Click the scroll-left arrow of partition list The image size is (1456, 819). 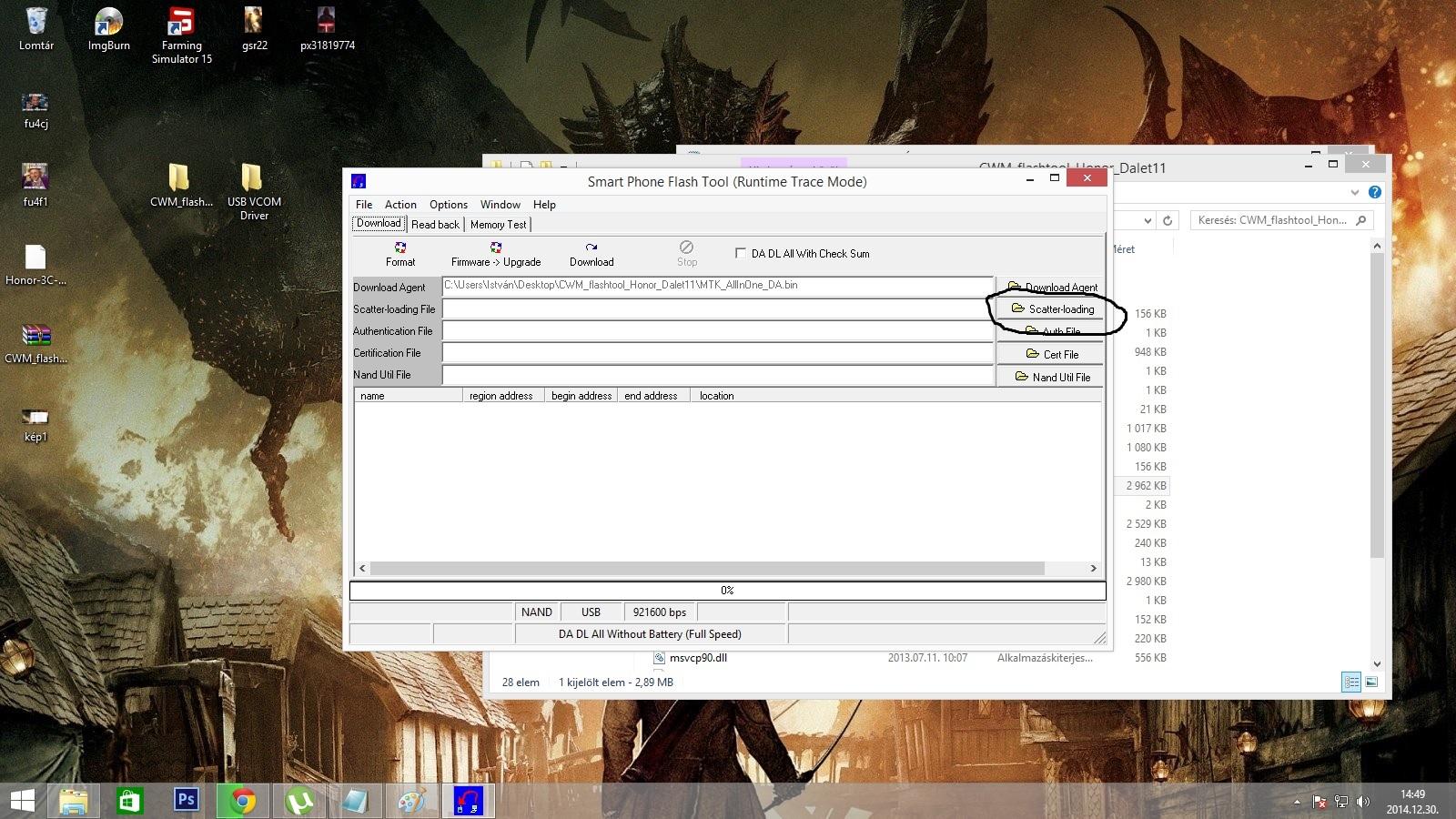362,568
